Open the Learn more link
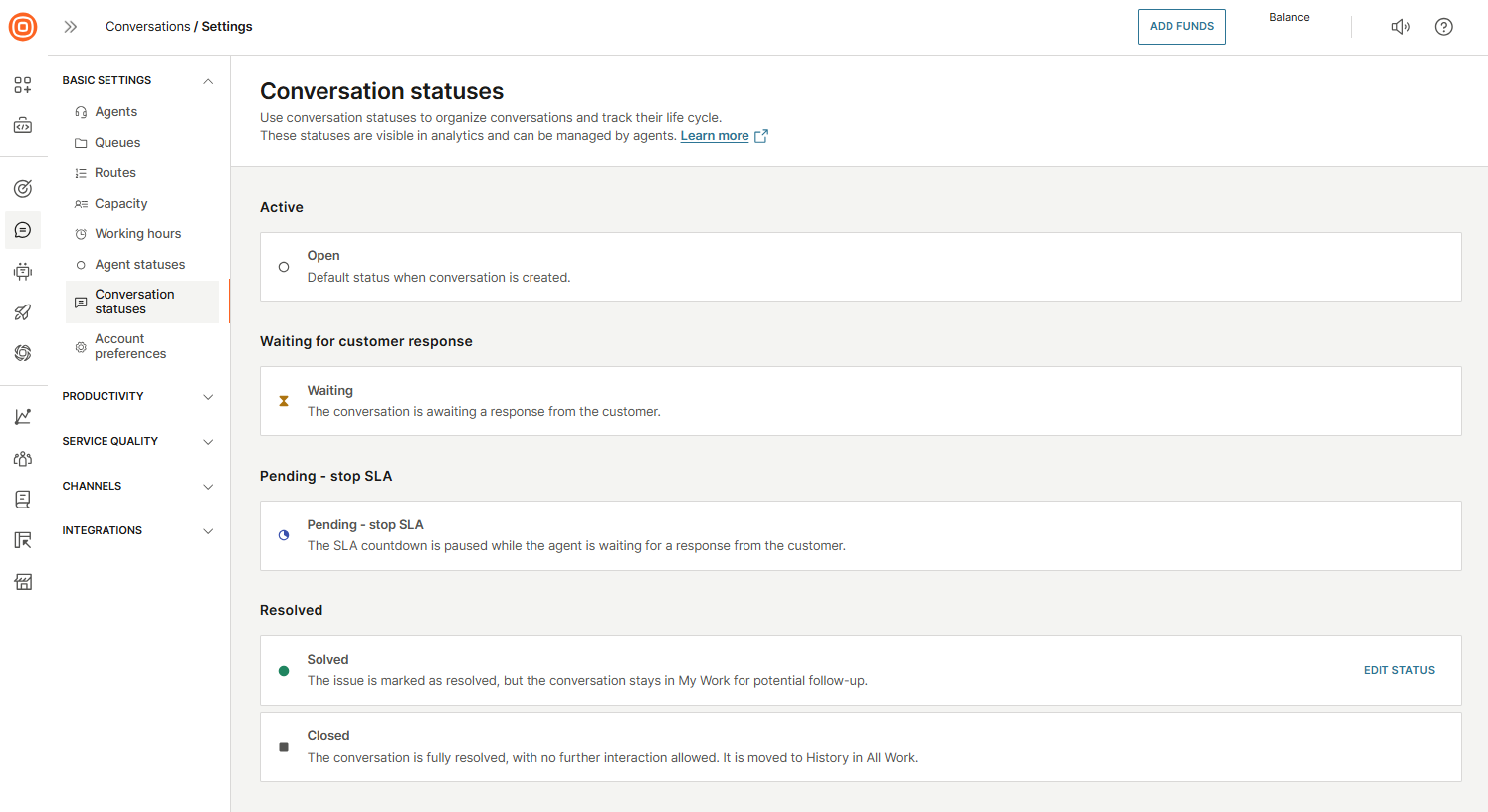Screen dimensions: 1488x812 click(714, 136)
